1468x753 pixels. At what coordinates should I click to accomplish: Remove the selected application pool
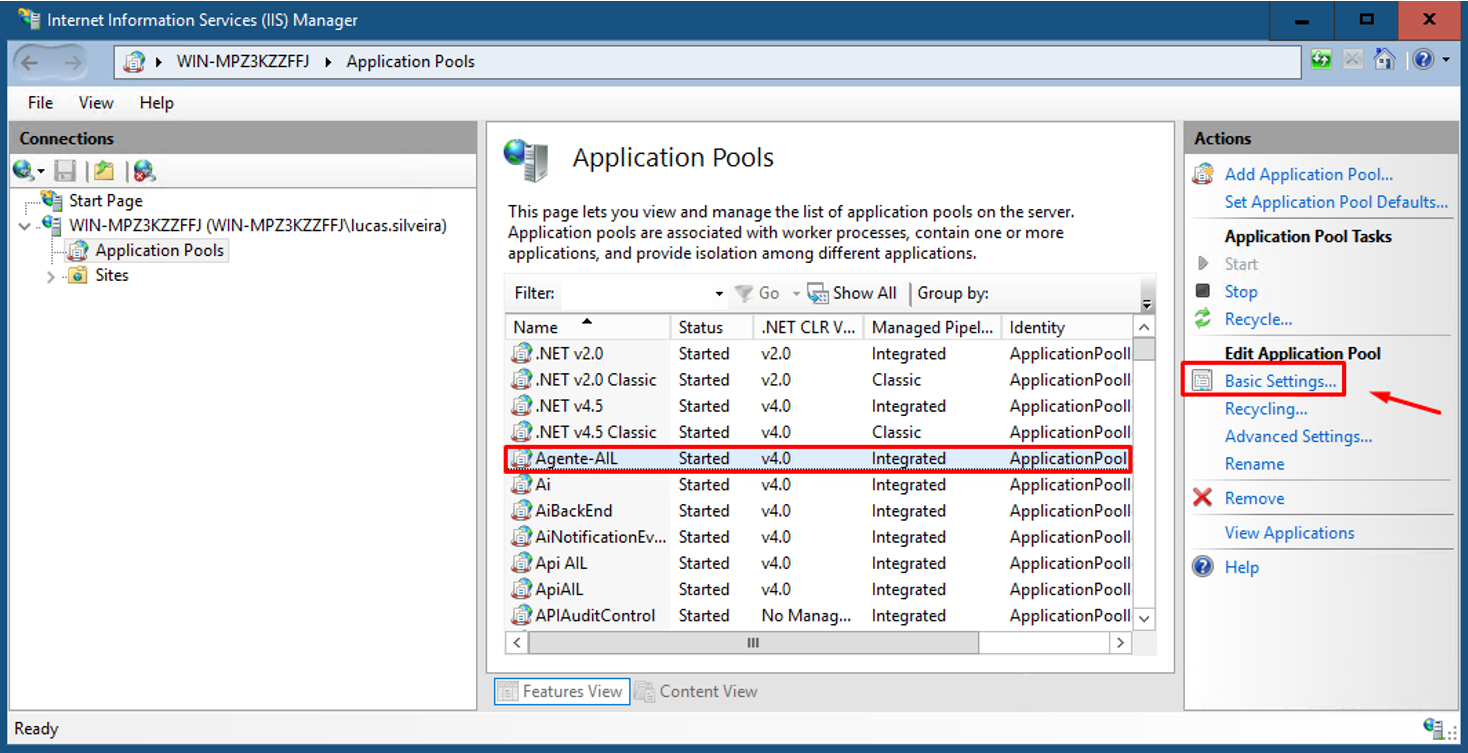(1254, 499)
